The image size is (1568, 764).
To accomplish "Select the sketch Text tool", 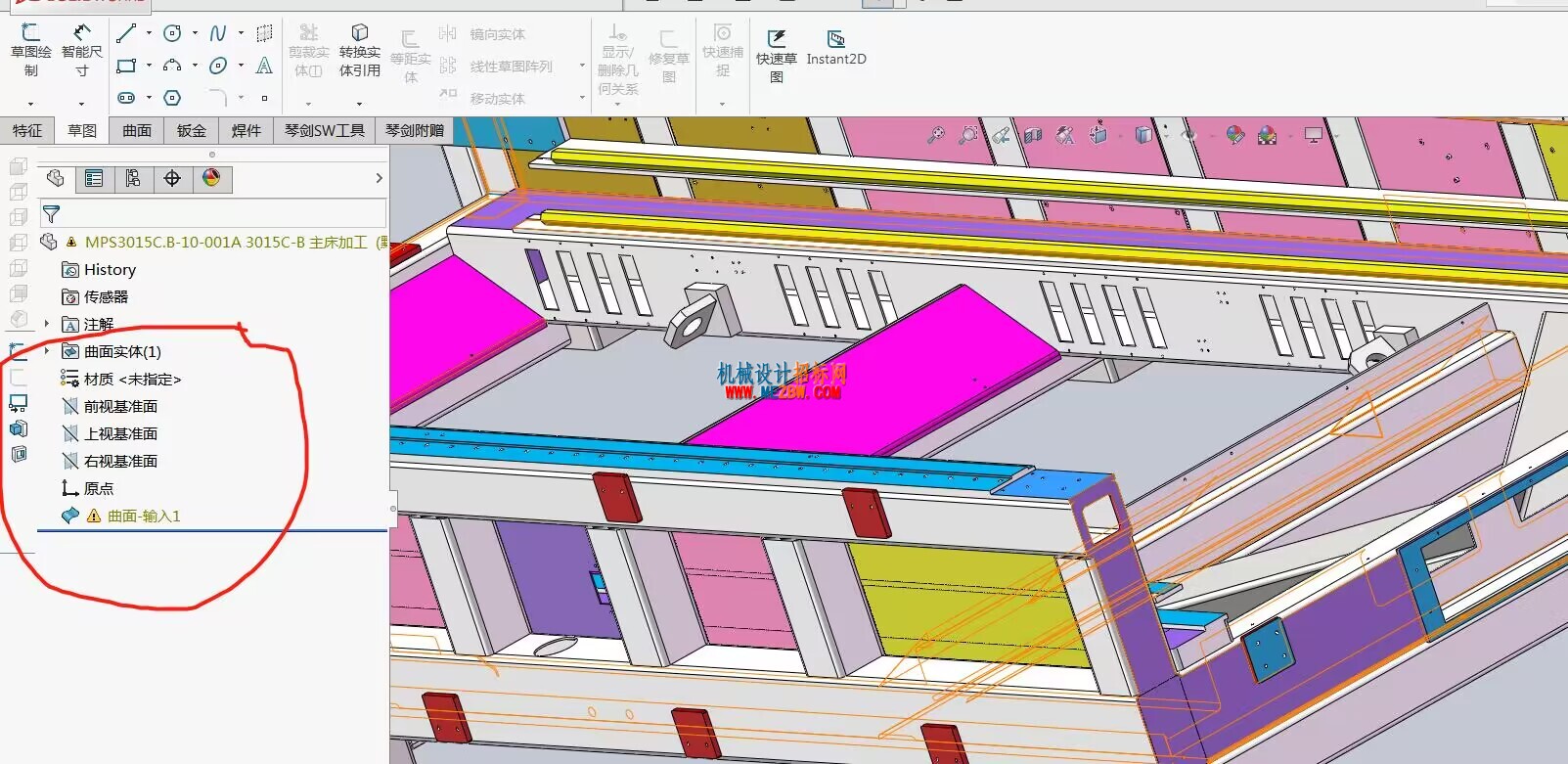I will 264,66.
